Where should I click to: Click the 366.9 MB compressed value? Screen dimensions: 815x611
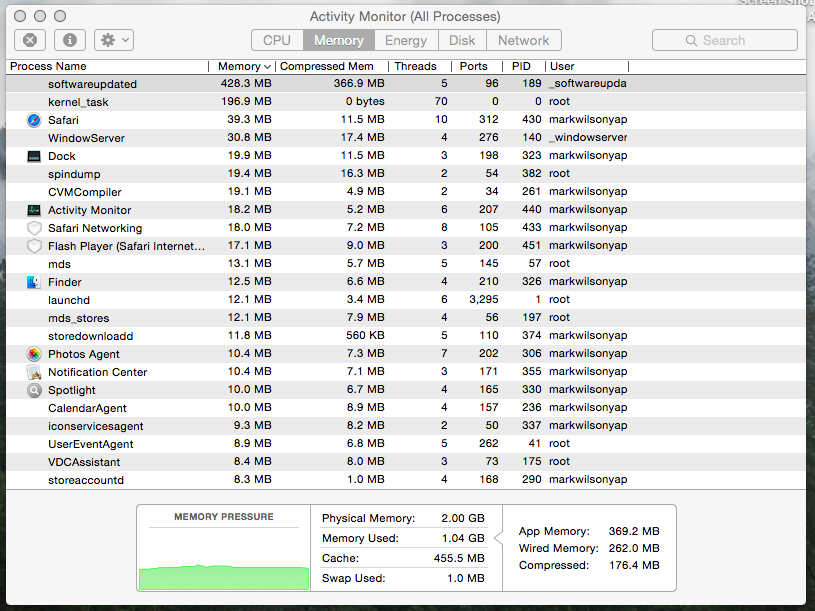point(359,84)
